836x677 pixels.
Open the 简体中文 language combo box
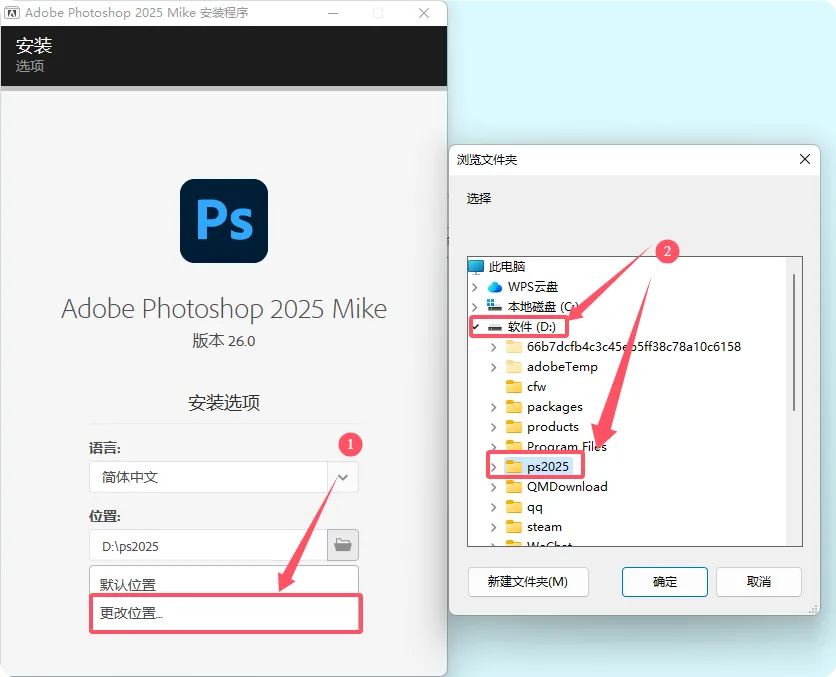pyautogui.click(x=224, y=477)
